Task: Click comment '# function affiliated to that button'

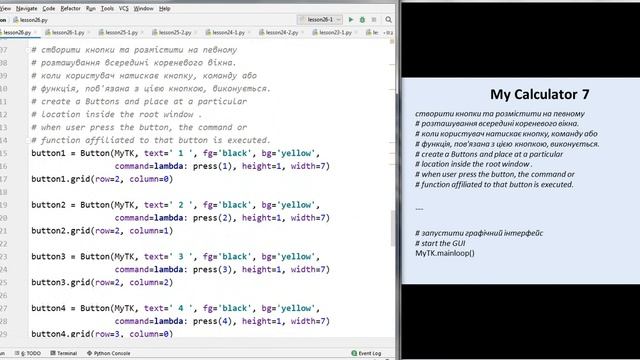Action: 151,140
